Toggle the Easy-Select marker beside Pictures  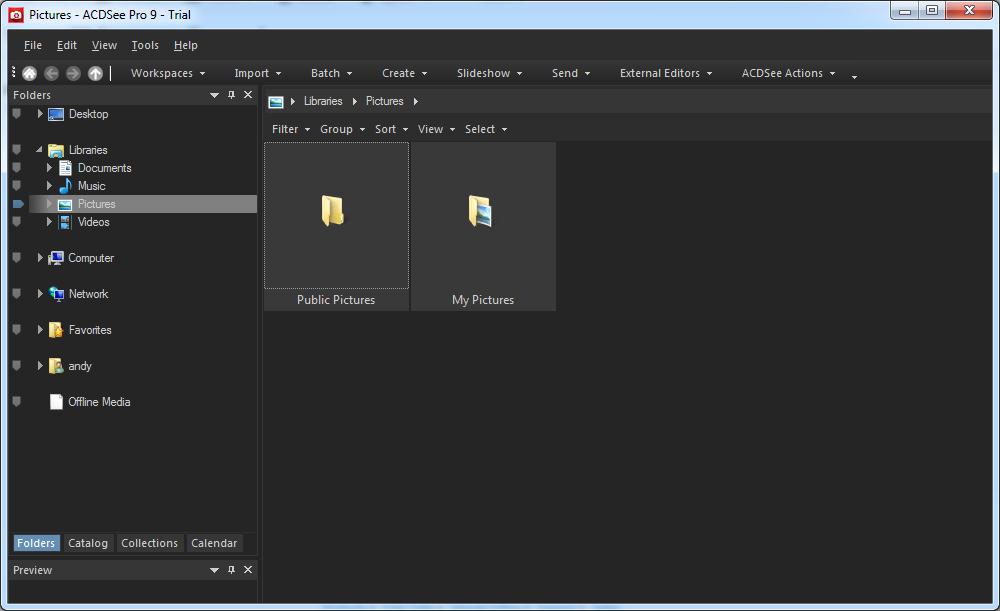pyautogui.click(x=16, y=204)
